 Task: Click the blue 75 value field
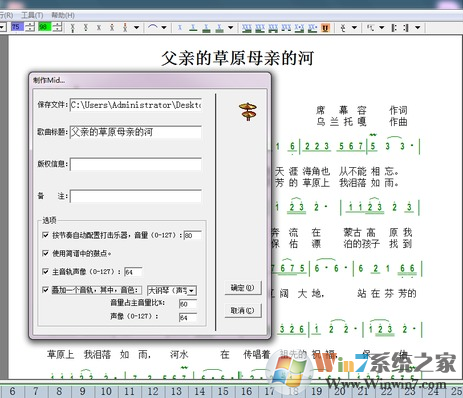pos(17,27)
